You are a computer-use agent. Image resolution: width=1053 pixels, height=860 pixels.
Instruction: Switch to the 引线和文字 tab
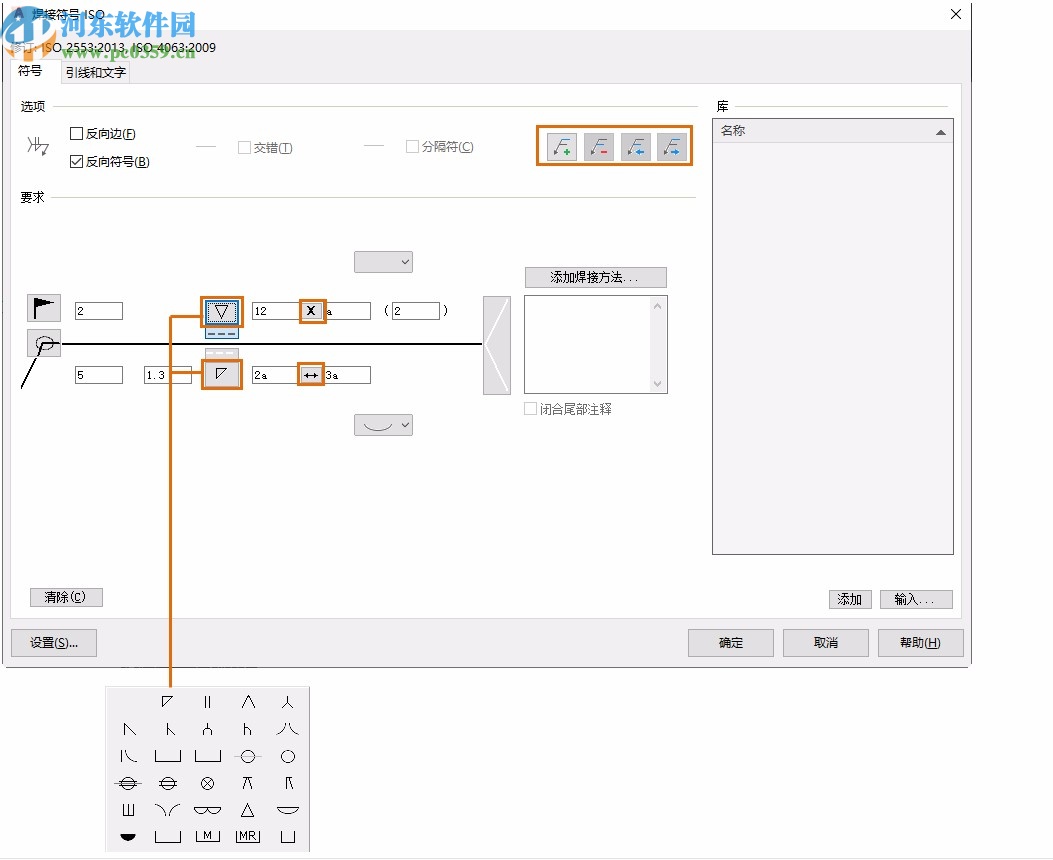pyautogui.click(x=93, y=72)
